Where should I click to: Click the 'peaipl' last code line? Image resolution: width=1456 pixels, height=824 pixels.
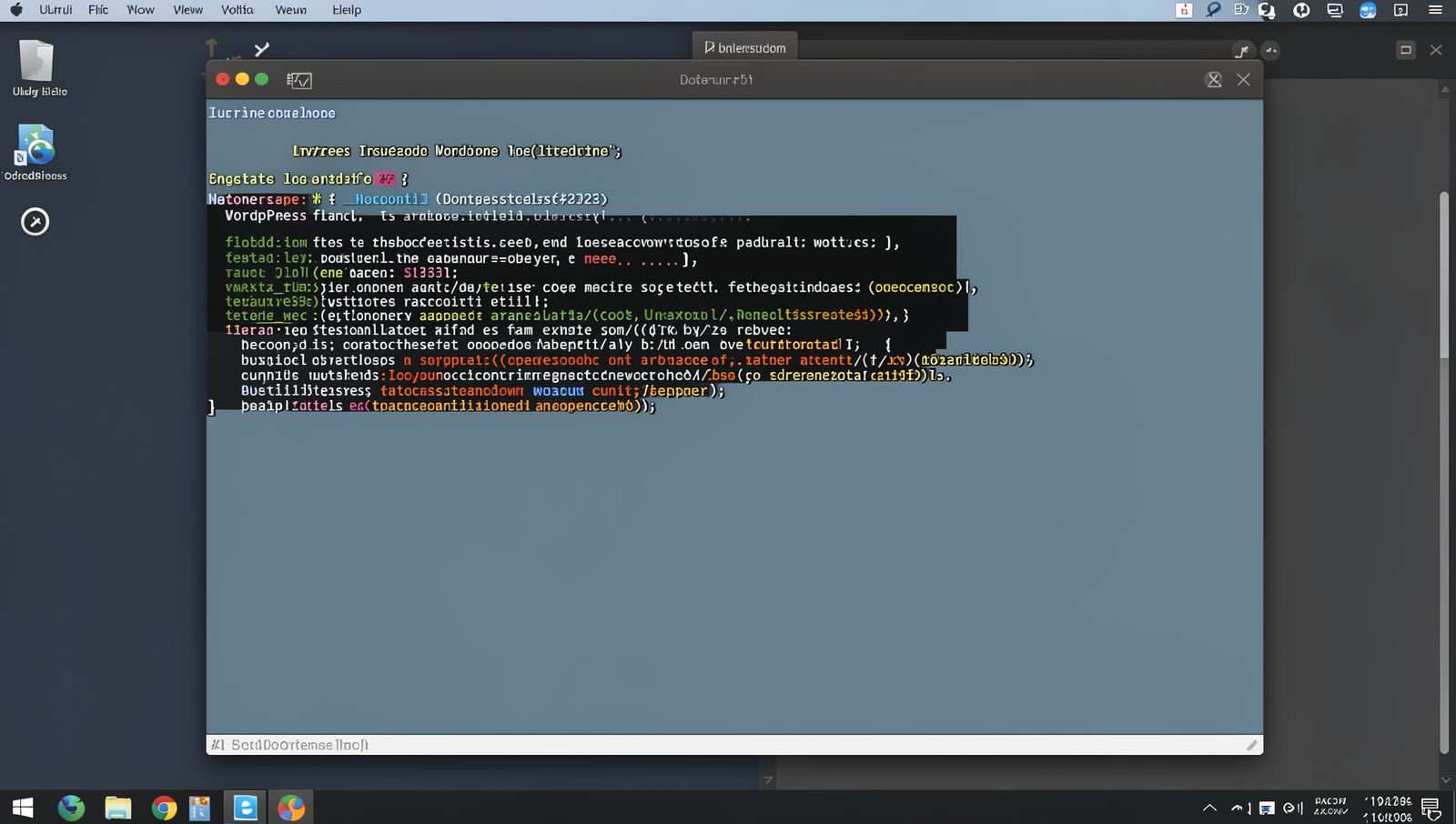tap(448, 407)
